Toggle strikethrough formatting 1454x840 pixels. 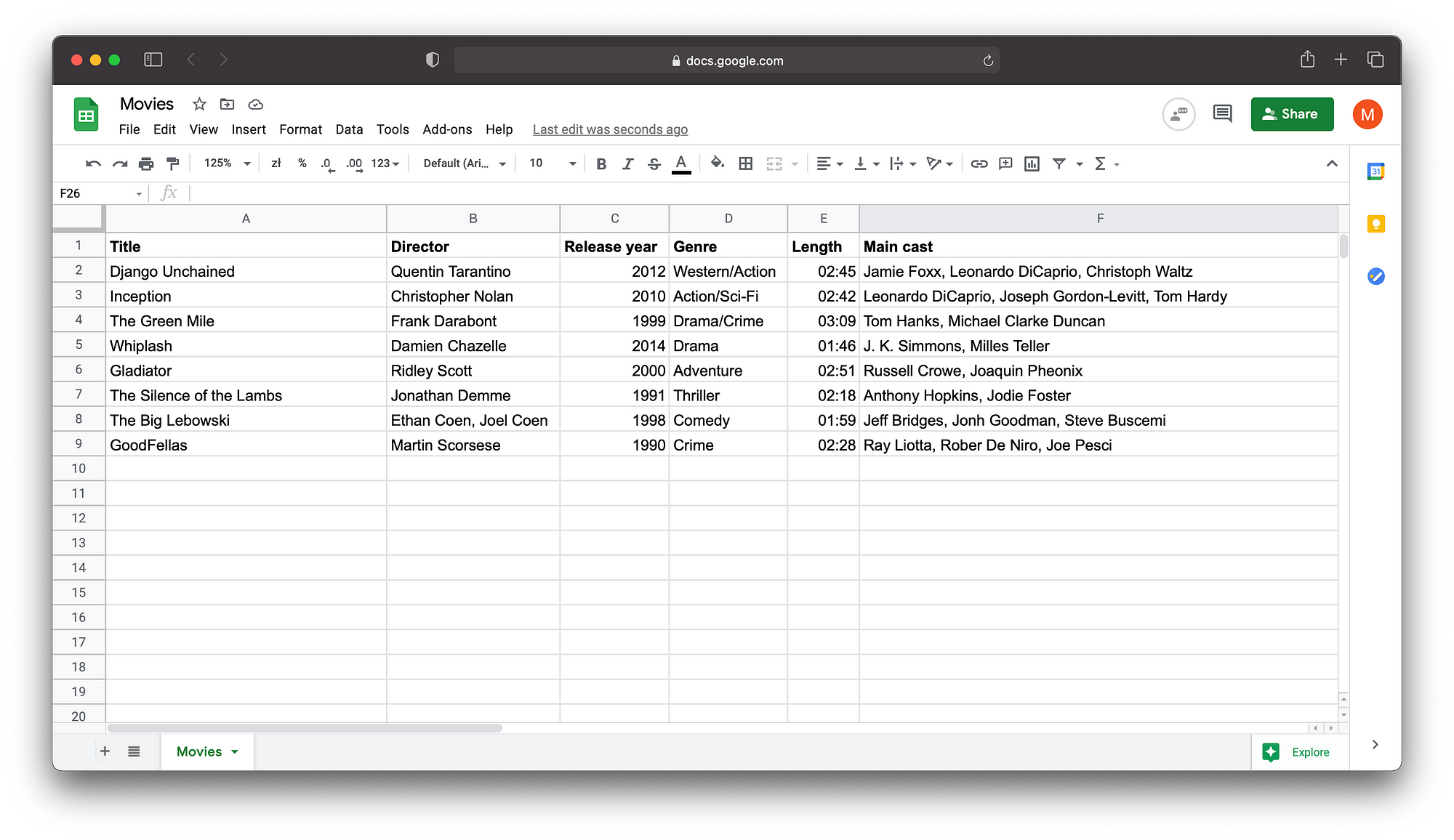pyautogui.click(x=654, y=164)
